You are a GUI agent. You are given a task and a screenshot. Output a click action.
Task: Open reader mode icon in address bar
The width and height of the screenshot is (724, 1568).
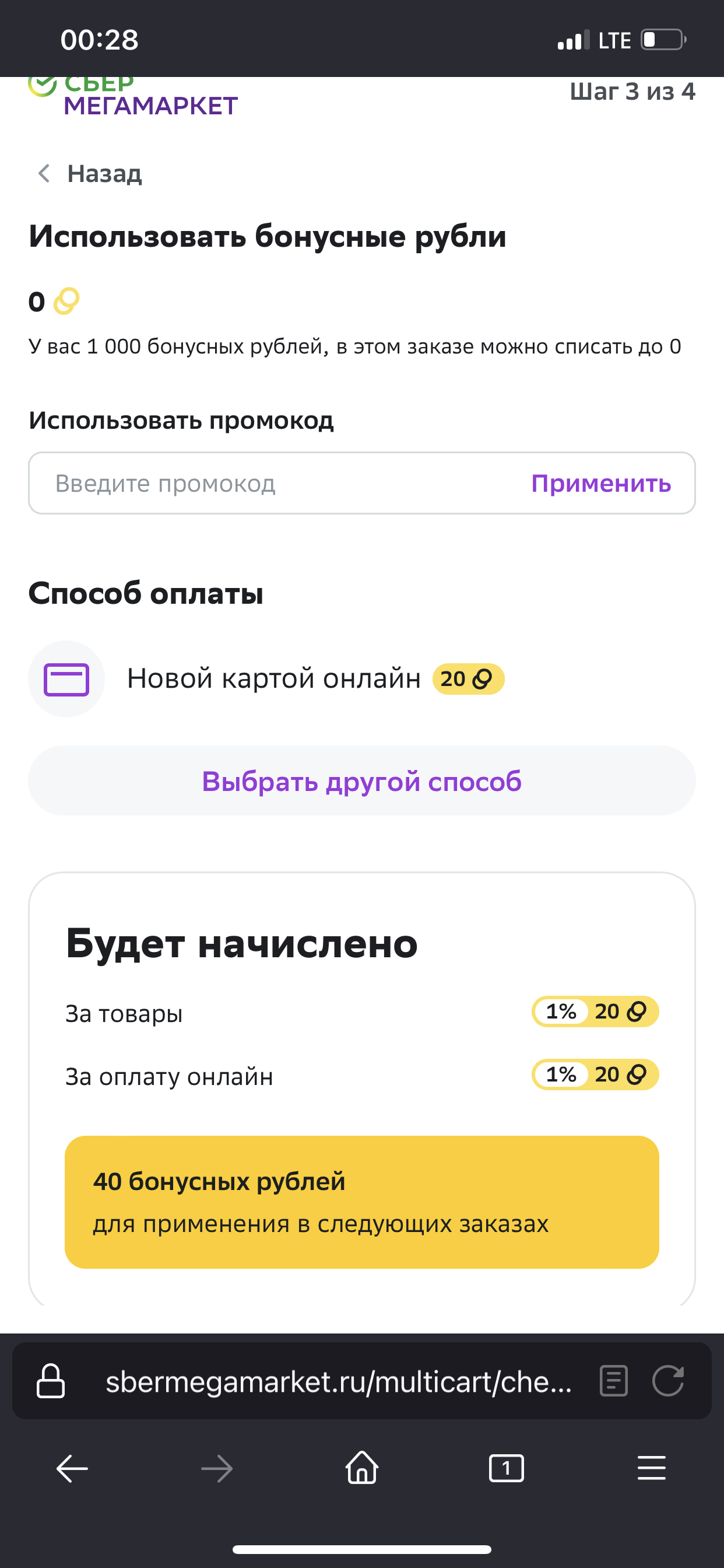[613, 1381]
